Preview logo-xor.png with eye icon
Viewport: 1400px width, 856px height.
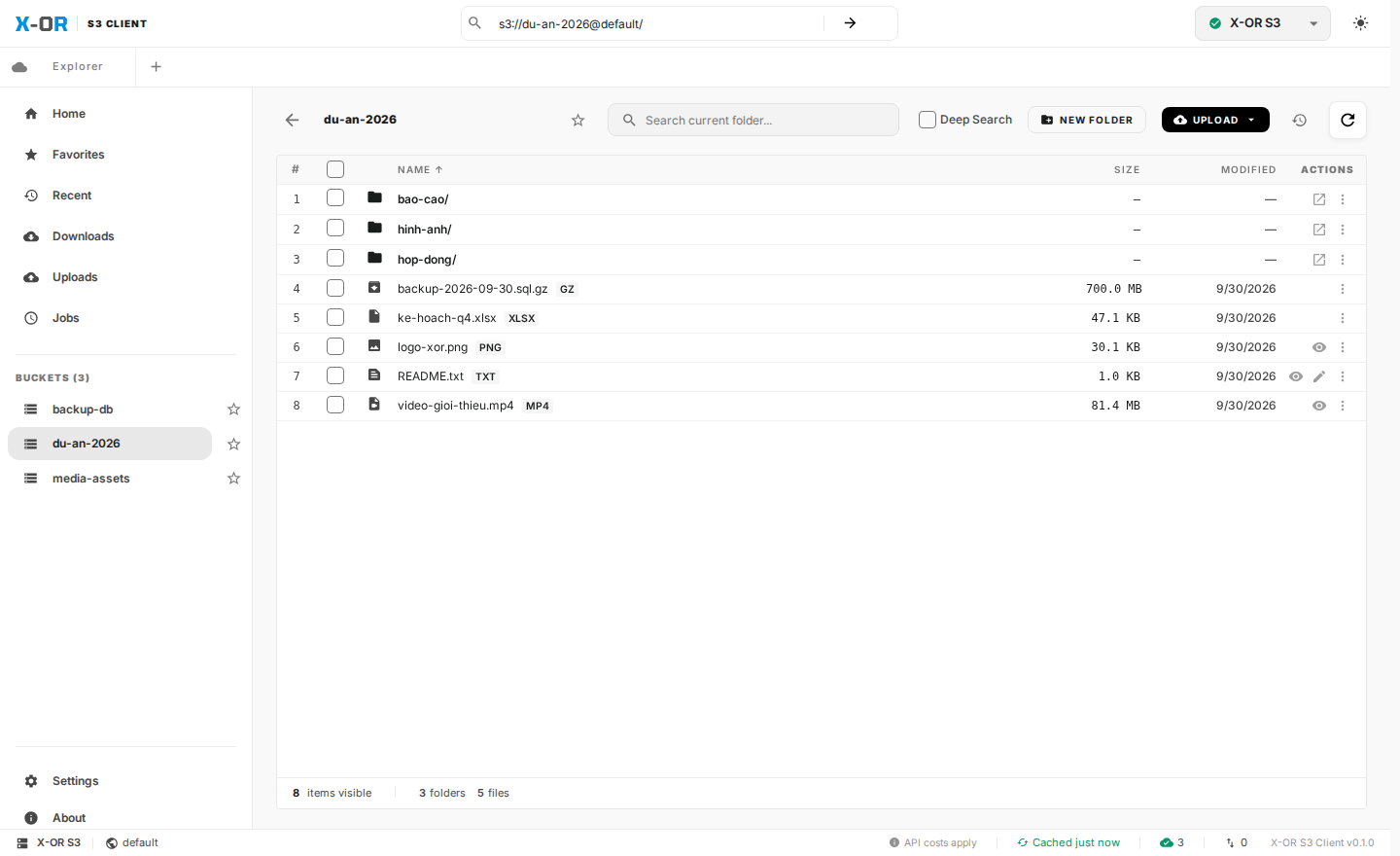pos(1319,347)
